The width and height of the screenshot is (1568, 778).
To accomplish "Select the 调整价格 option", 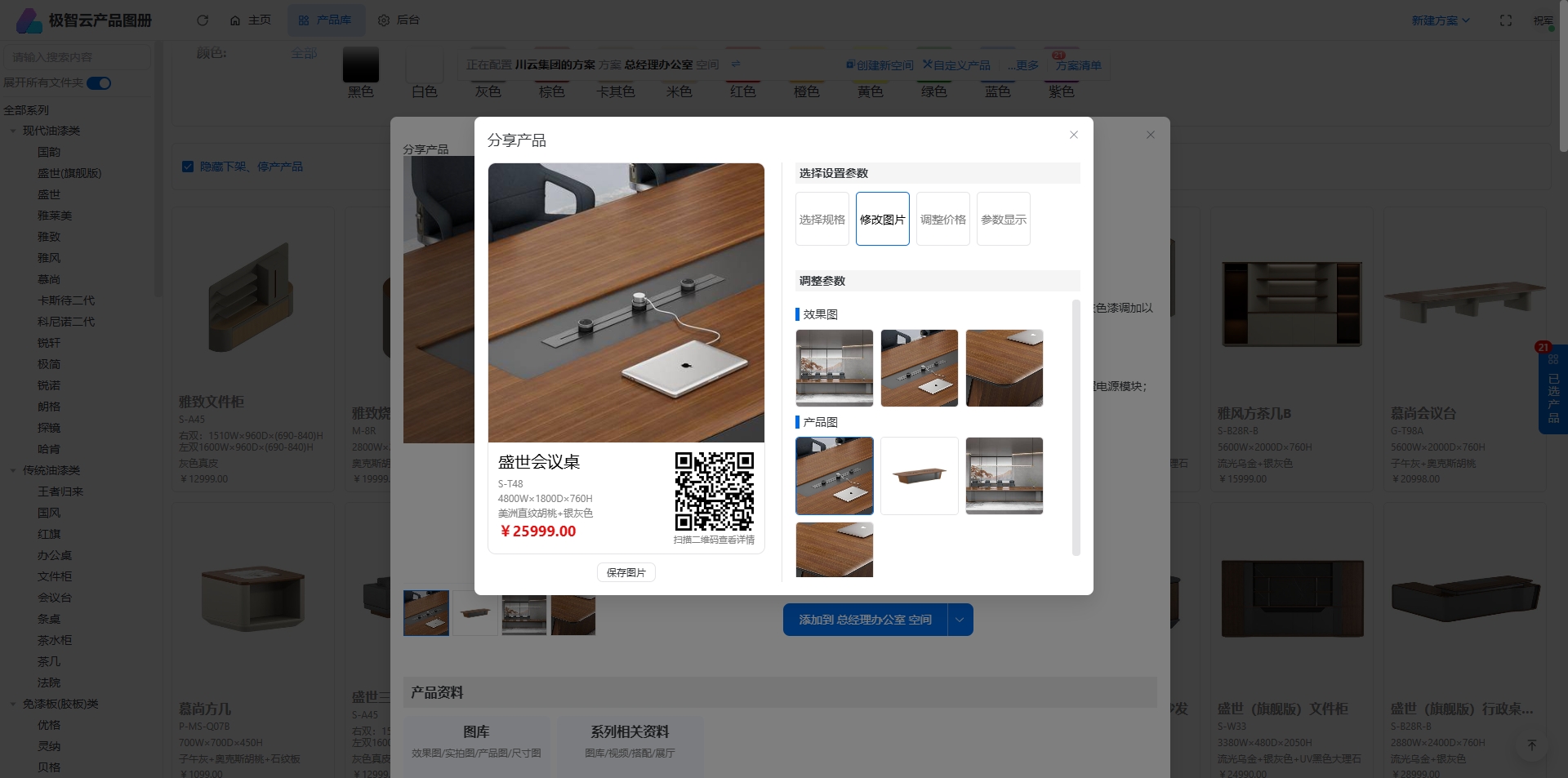I will click(x=942, y=219).
